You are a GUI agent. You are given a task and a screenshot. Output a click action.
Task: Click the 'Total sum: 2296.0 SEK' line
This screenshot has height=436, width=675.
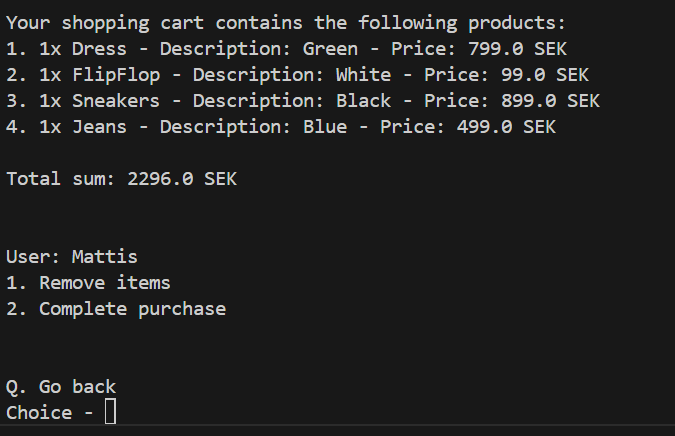click(121, 179)
